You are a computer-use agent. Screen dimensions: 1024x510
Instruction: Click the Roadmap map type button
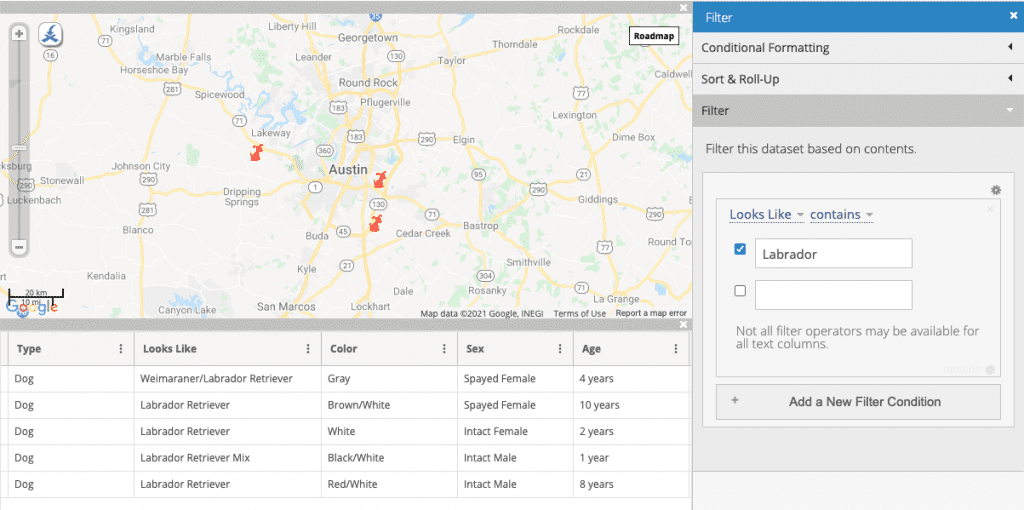coord(653,36)
